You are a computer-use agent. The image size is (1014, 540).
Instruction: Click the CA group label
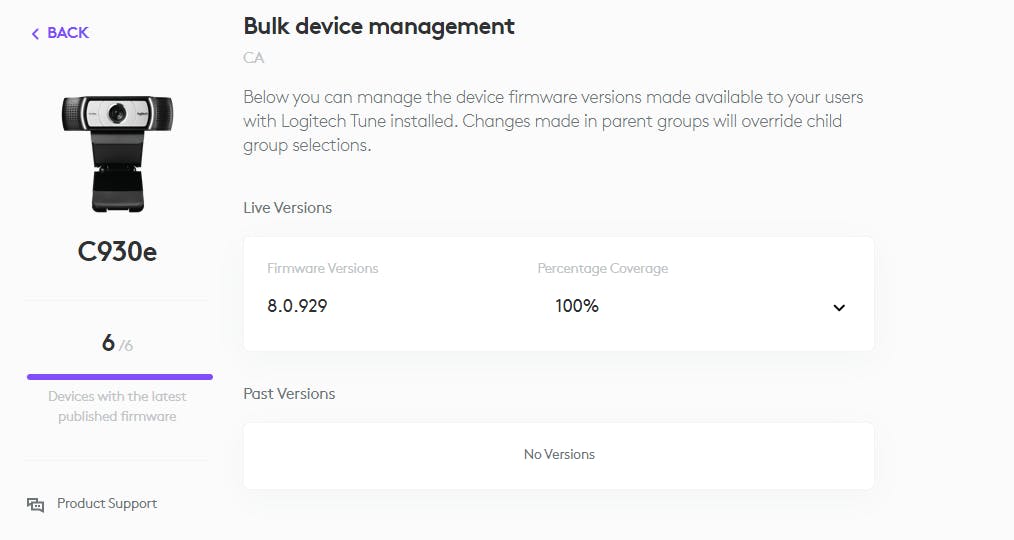tap(254, 58)
